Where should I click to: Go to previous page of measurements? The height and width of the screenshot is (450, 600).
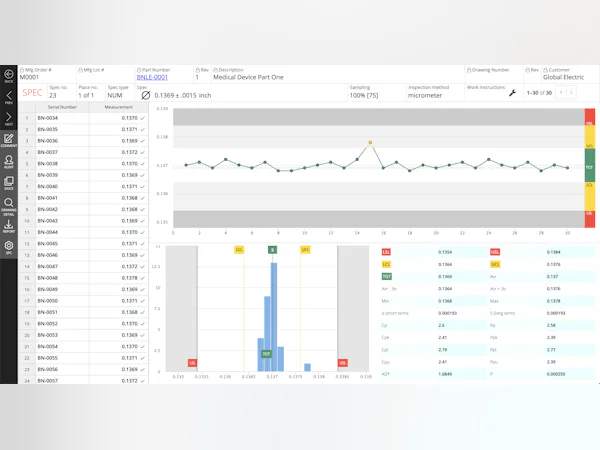coord(561,92)
